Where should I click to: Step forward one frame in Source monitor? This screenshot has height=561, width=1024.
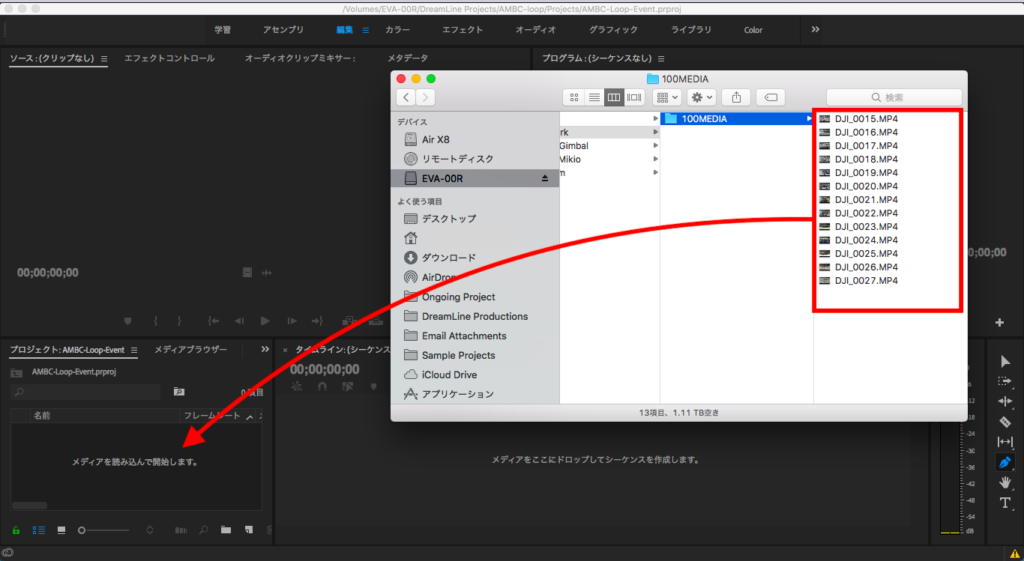292,321
